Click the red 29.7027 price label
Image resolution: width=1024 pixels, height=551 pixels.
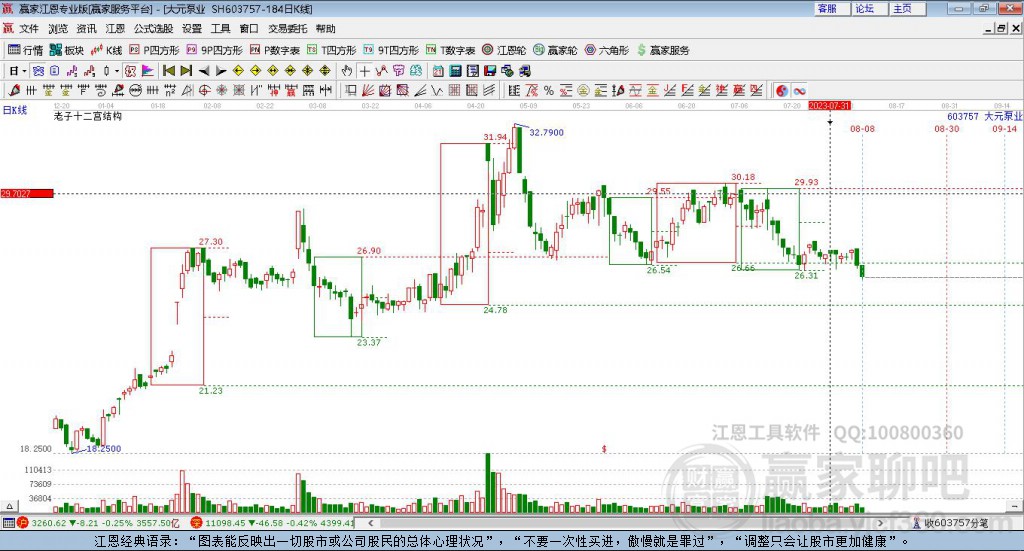[x=27, y=193]
